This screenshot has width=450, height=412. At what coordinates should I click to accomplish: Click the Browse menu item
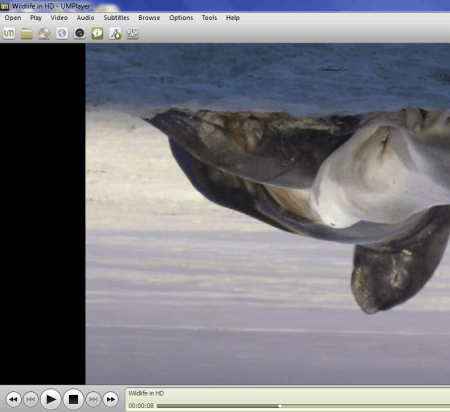[x=149, y=18]
